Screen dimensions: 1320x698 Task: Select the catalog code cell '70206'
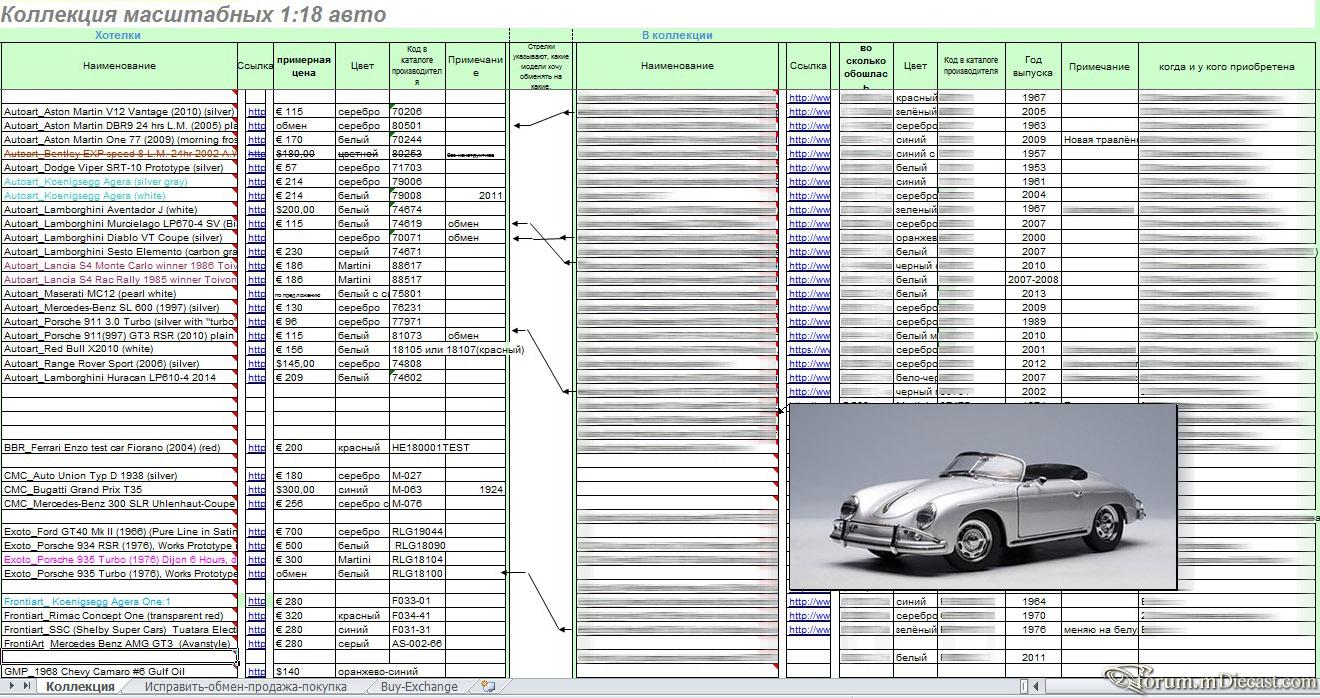click(417, 112)
